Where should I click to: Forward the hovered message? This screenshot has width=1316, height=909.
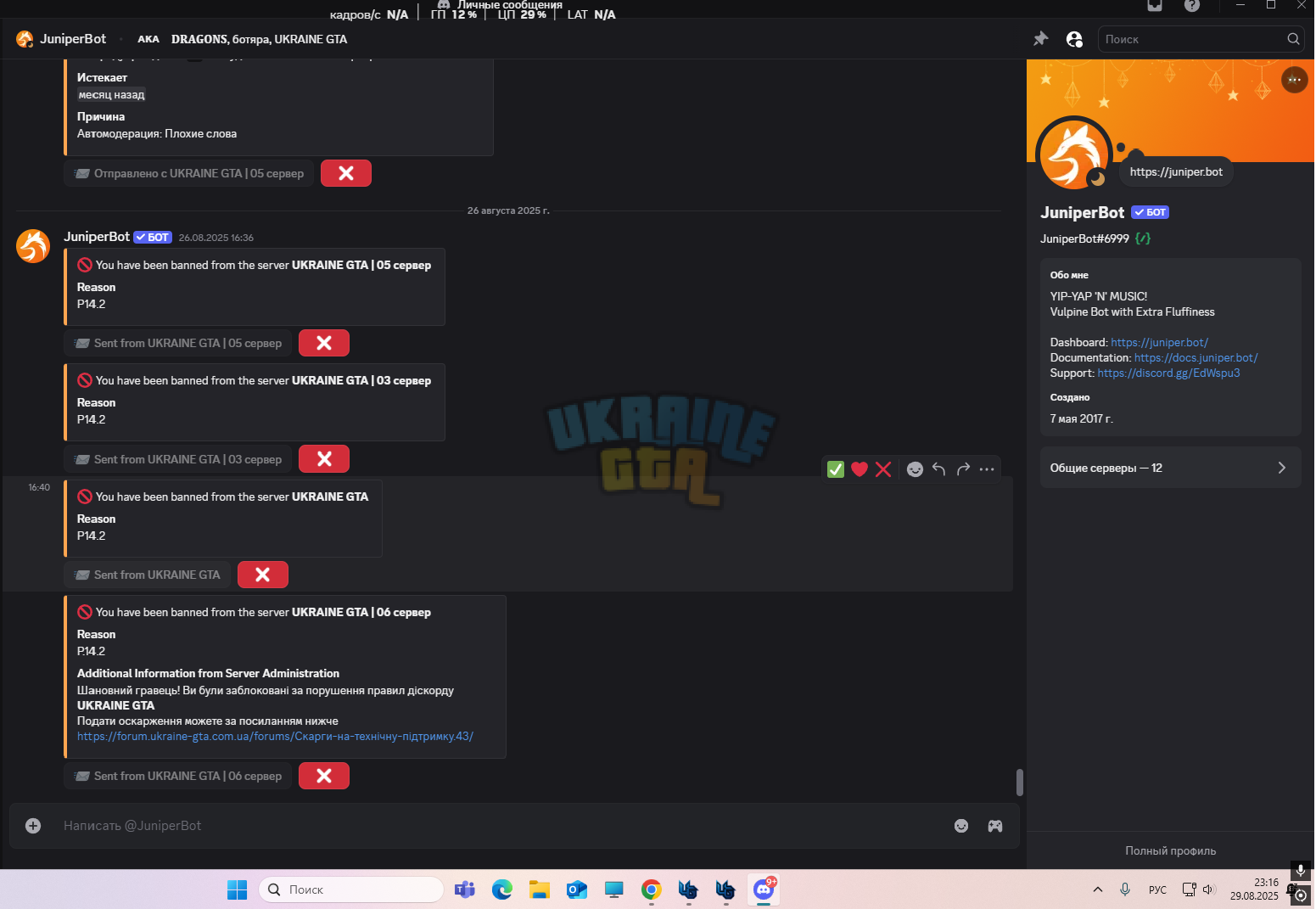tap(963, 469)
